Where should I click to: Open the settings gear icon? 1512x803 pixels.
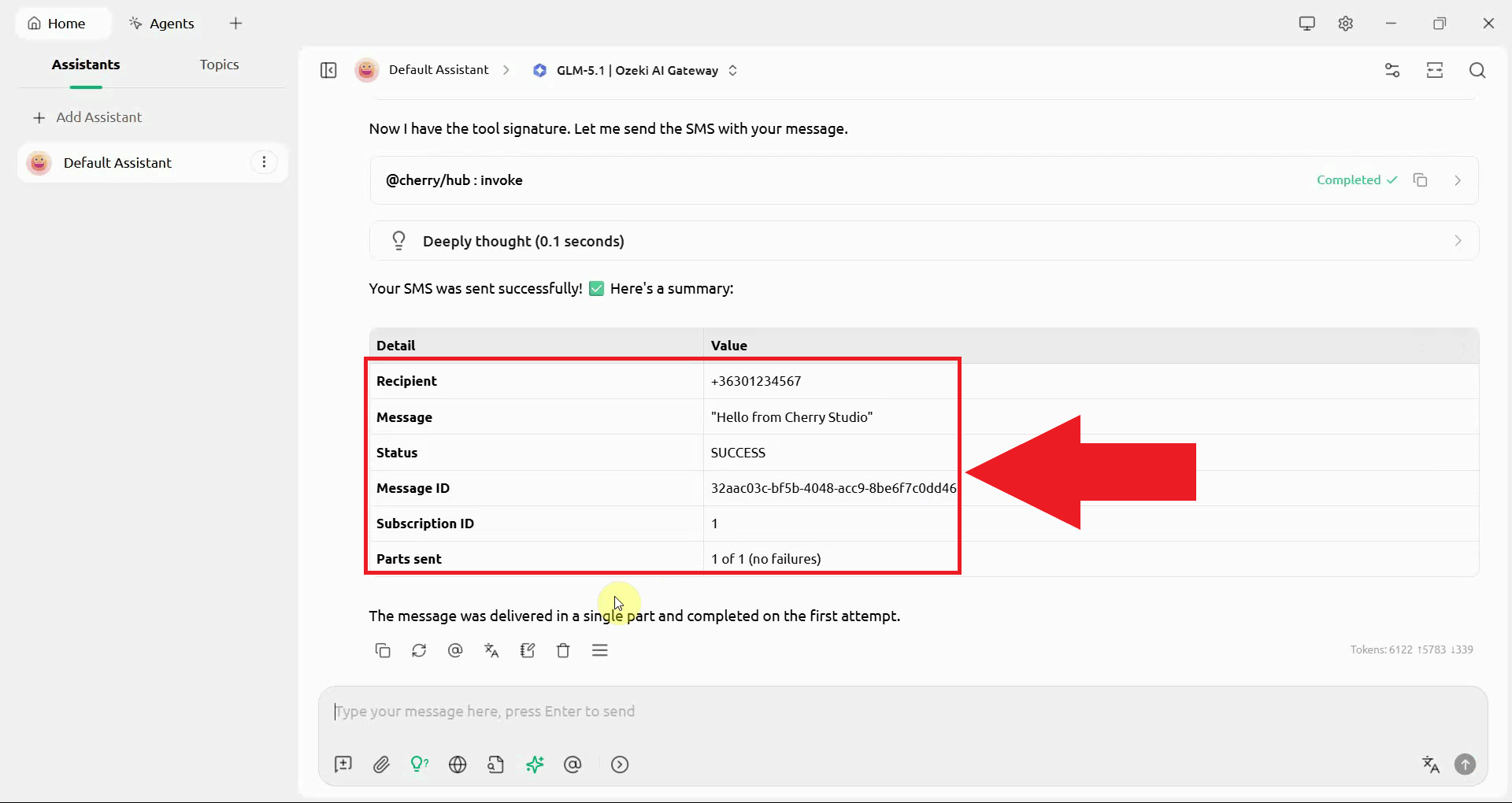click(x=1345, y=24)
